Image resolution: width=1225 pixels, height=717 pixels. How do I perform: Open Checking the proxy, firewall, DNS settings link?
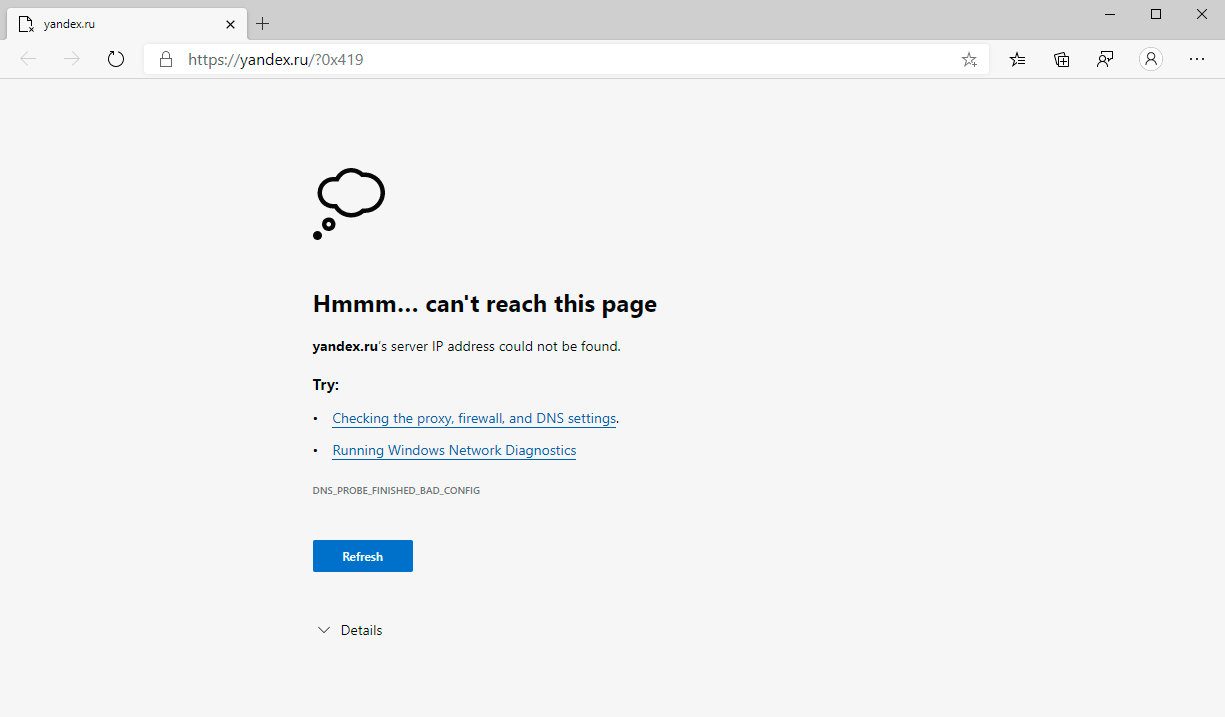[474, 418]
